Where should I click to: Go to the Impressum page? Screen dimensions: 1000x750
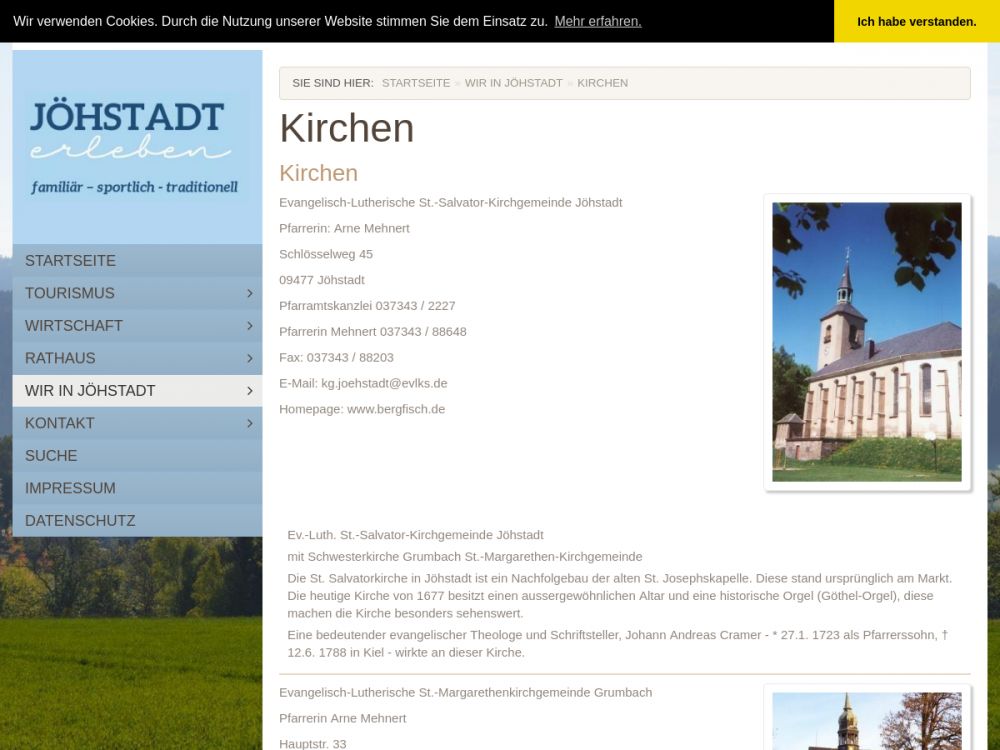tap(70, 488)
